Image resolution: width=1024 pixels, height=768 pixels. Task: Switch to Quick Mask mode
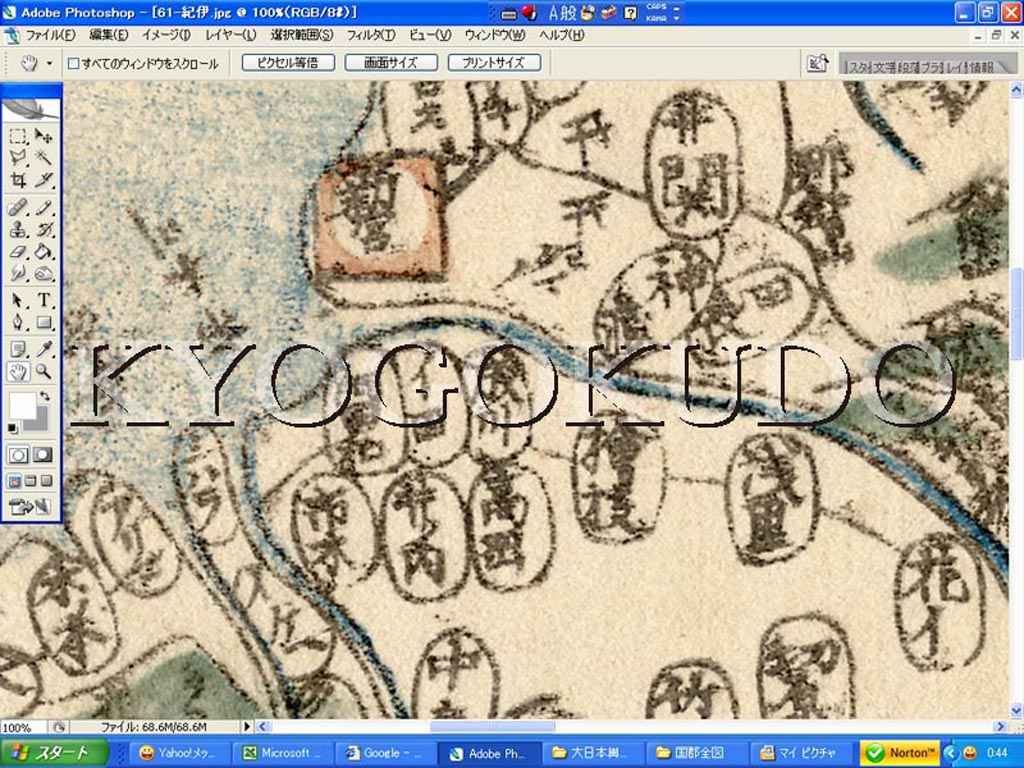43,455
